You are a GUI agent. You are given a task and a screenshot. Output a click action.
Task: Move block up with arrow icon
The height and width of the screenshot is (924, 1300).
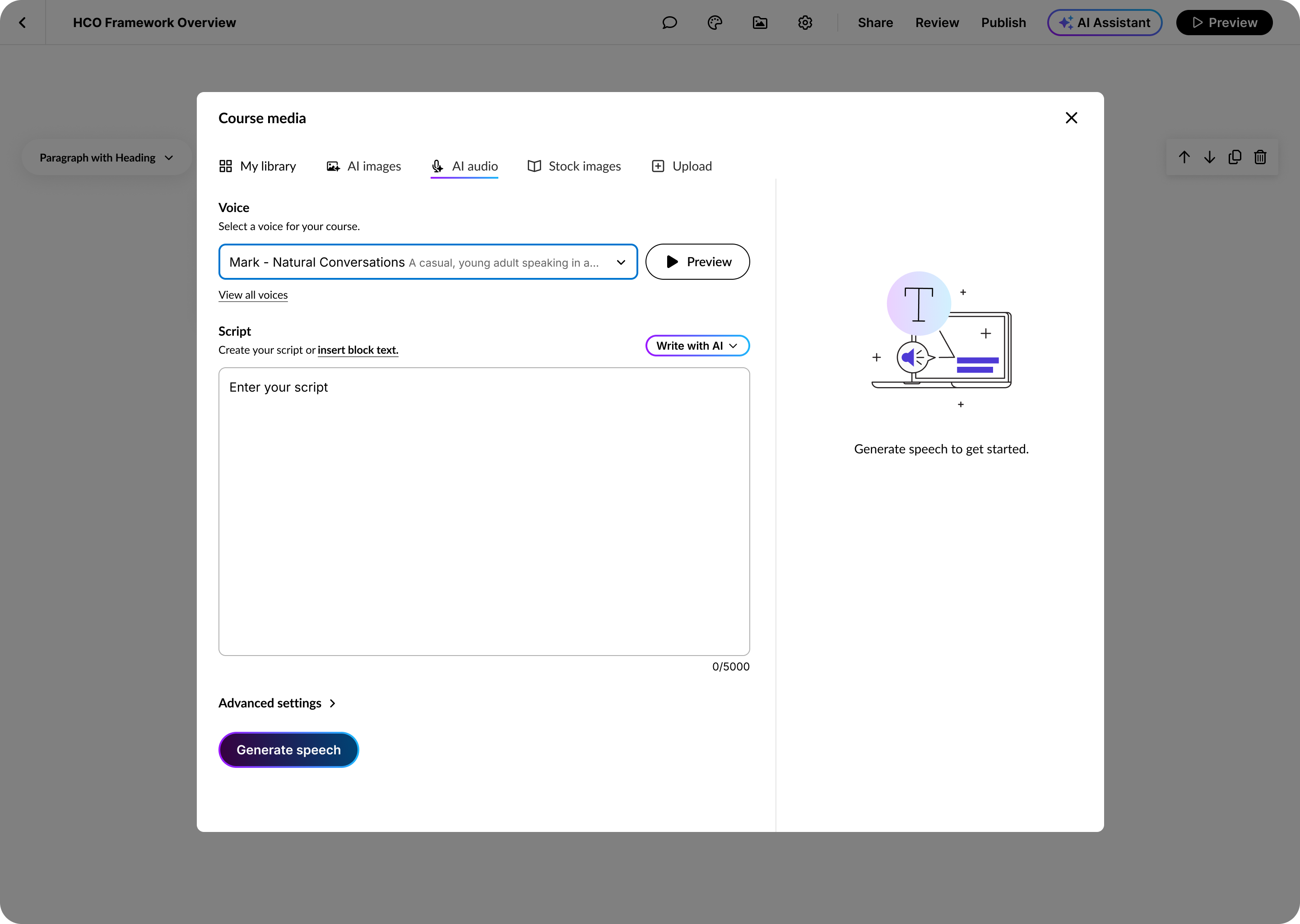pyautogui.click(x=1184, y=157)
